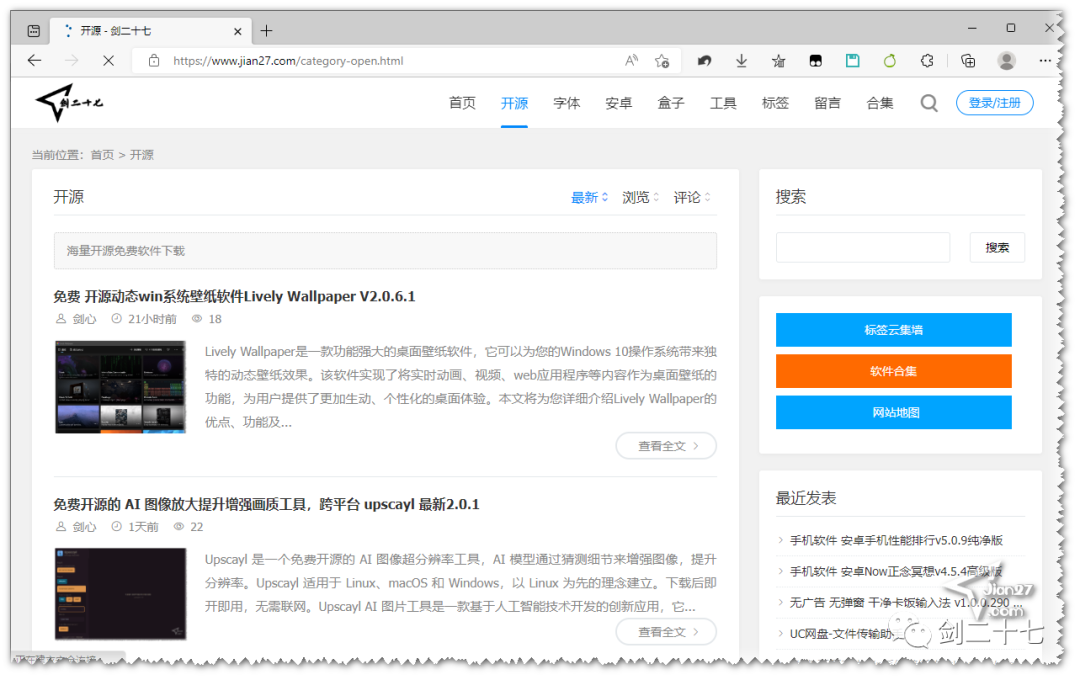The image size is (1080, 680).
Task: Open the browser profile avatar
Action: tap(1006, 61)
